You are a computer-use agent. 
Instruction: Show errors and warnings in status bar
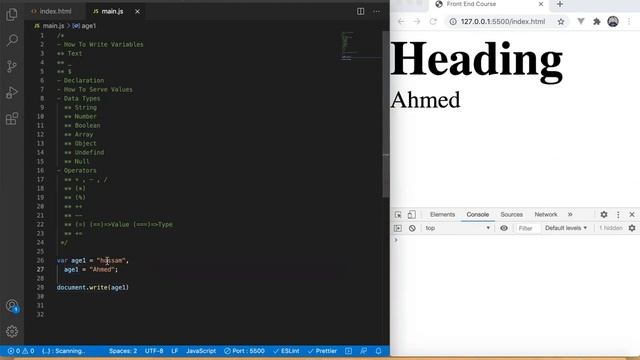(x=21, y=351)
